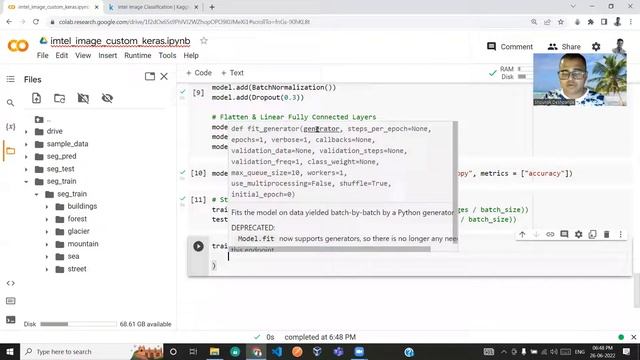Click the Comment button
Screen dimensions: 640x360
coord(510,47)
